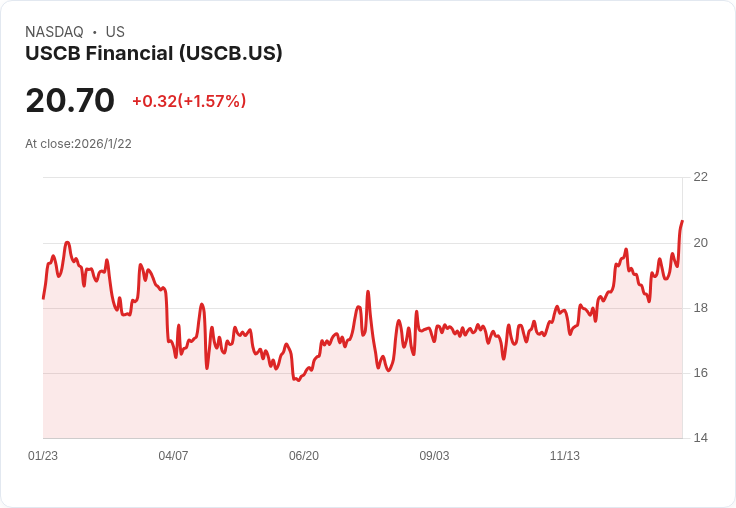Screen dimensions: 736x508
Task: Click the 11/13 date axis label
Action: [x=565, y=455]
